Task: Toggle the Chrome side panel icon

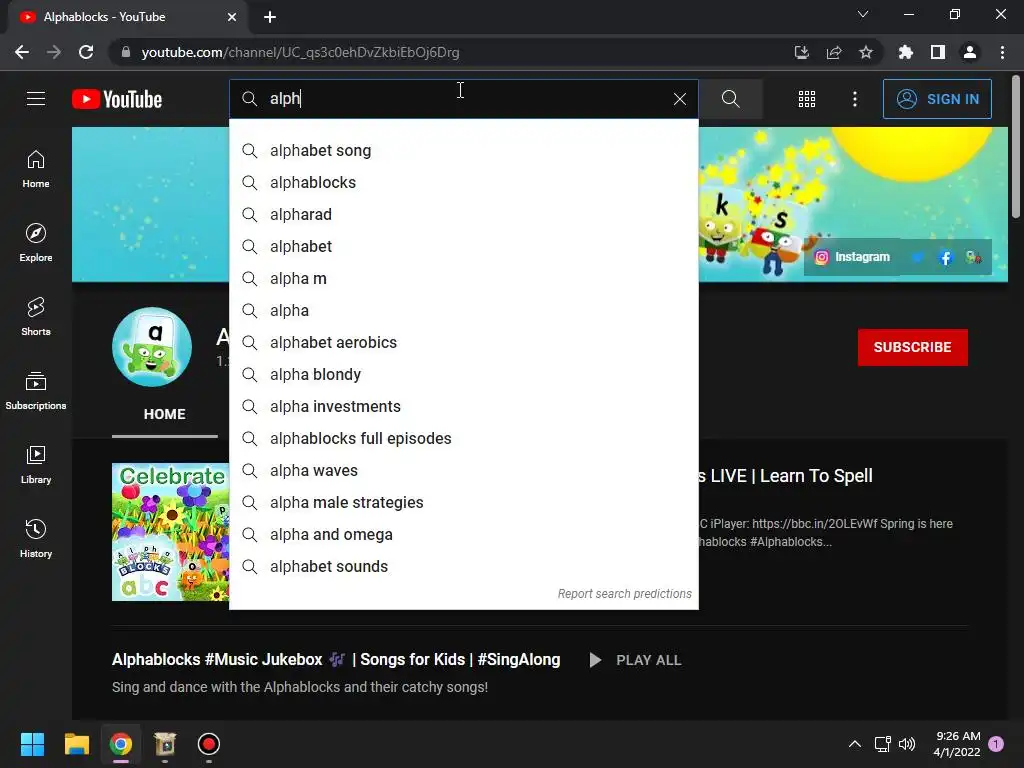Action: click(938, 52)
